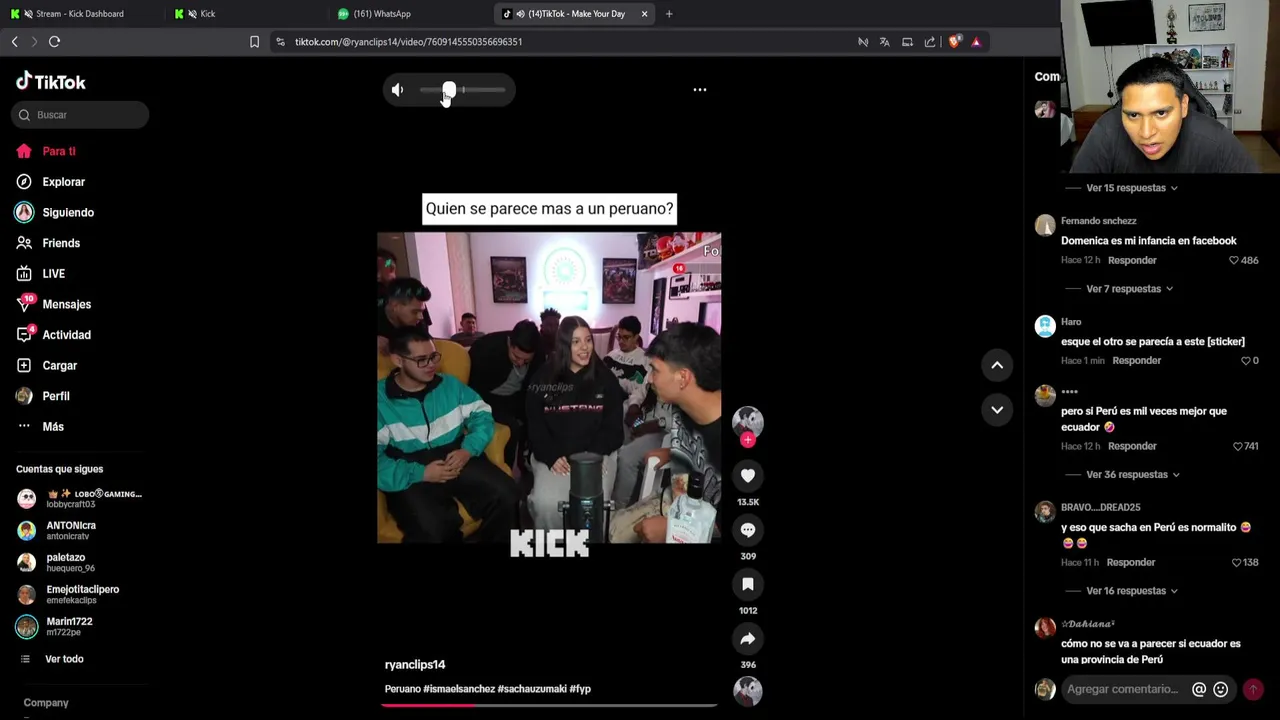Insert a mention with the @ icon
This screenshot has width=1280, height=720.
pyautogui.click(x=1199, y=689)
